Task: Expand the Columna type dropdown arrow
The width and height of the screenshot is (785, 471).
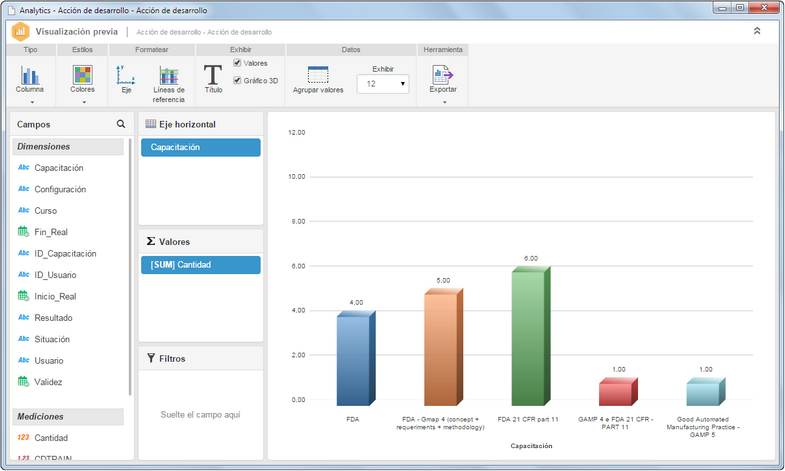Action: pyautogui.click(x=33, y=102)
